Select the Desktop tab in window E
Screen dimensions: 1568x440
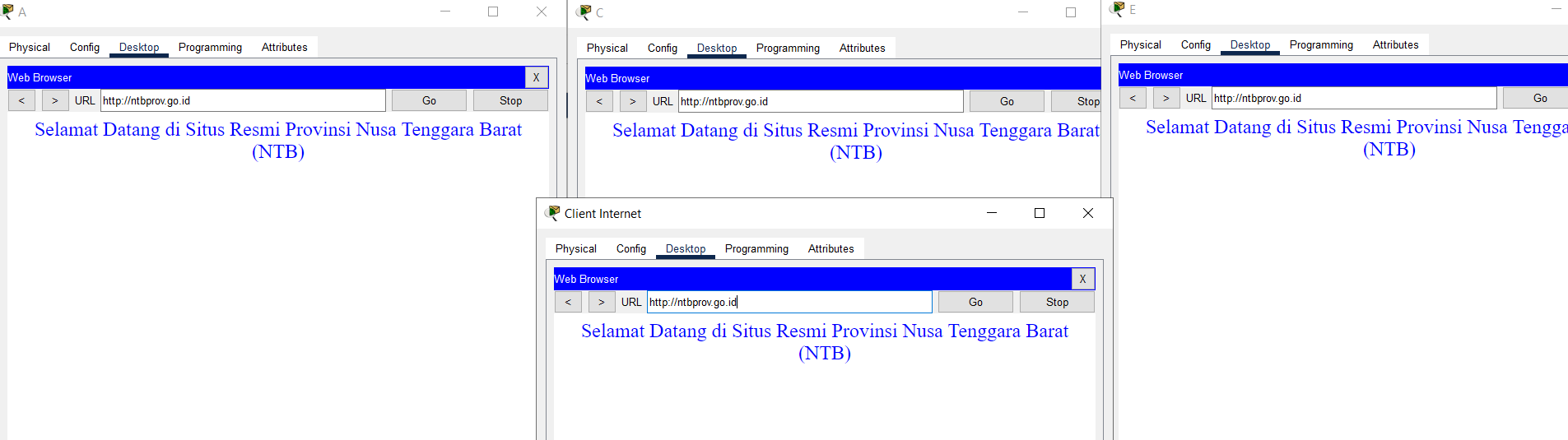click(x=1249, y=44)
